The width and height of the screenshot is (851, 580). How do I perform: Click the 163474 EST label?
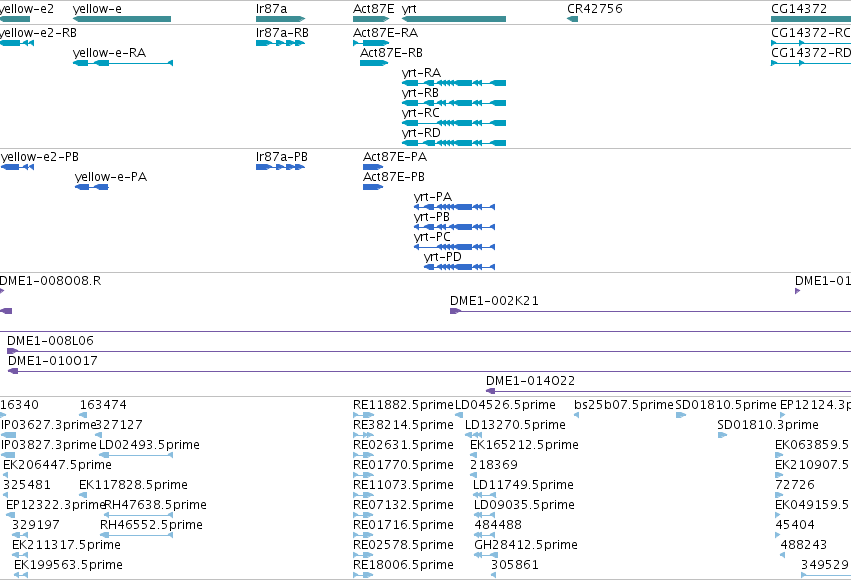(x=103, y=405)
